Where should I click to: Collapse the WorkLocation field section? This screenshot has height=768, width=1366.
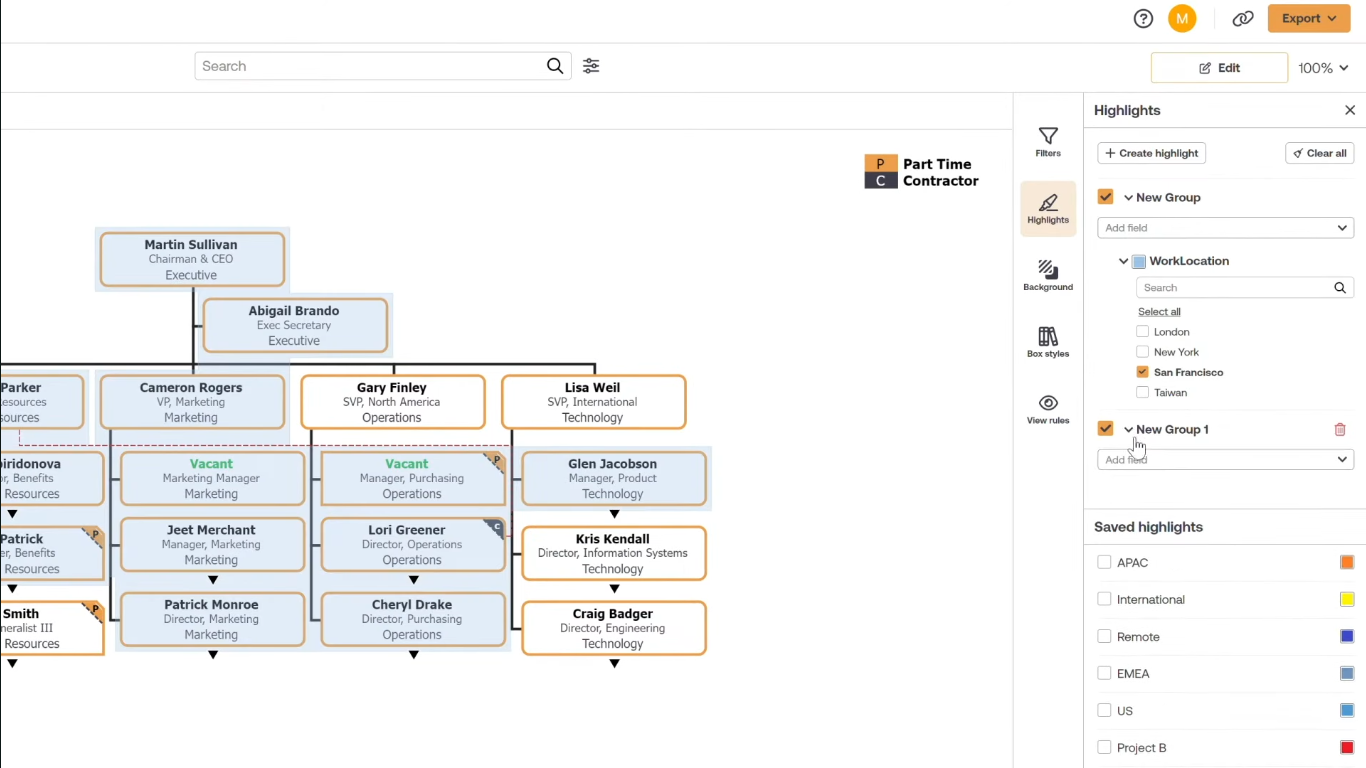(x=1123, y=261)
